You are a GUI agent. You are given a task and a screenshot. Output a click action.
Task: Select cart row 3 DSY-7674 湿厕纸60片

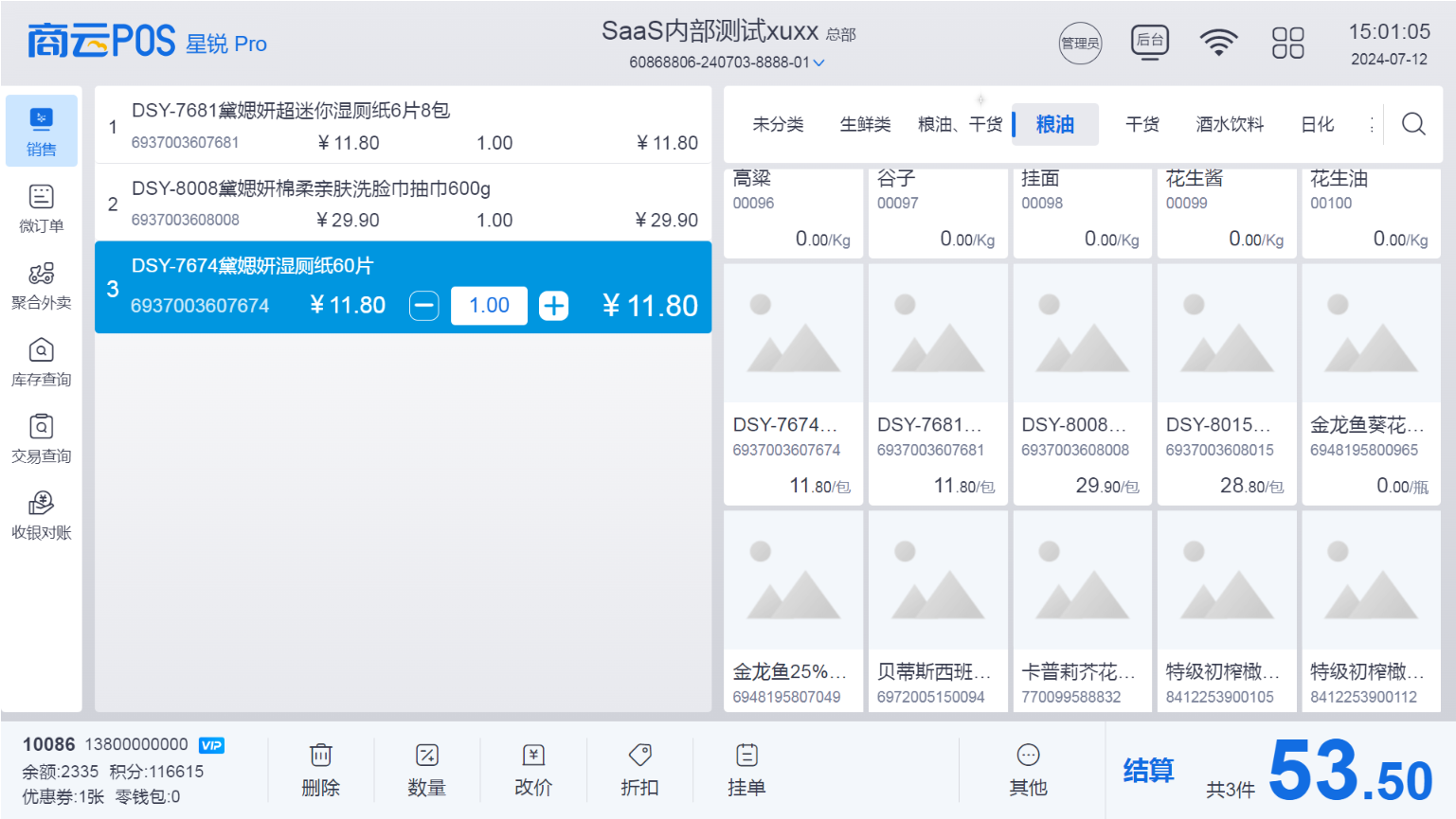pyautogui.click(x=403, y=288)
